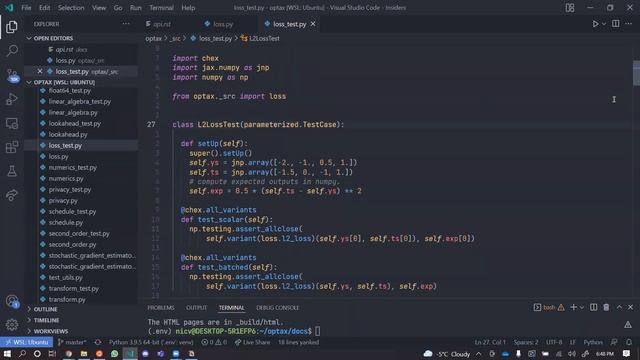The width and height of the screenshot is (640, 360).
Task: Start Live Share from the status bar
Action: click(x=252, y=342)
